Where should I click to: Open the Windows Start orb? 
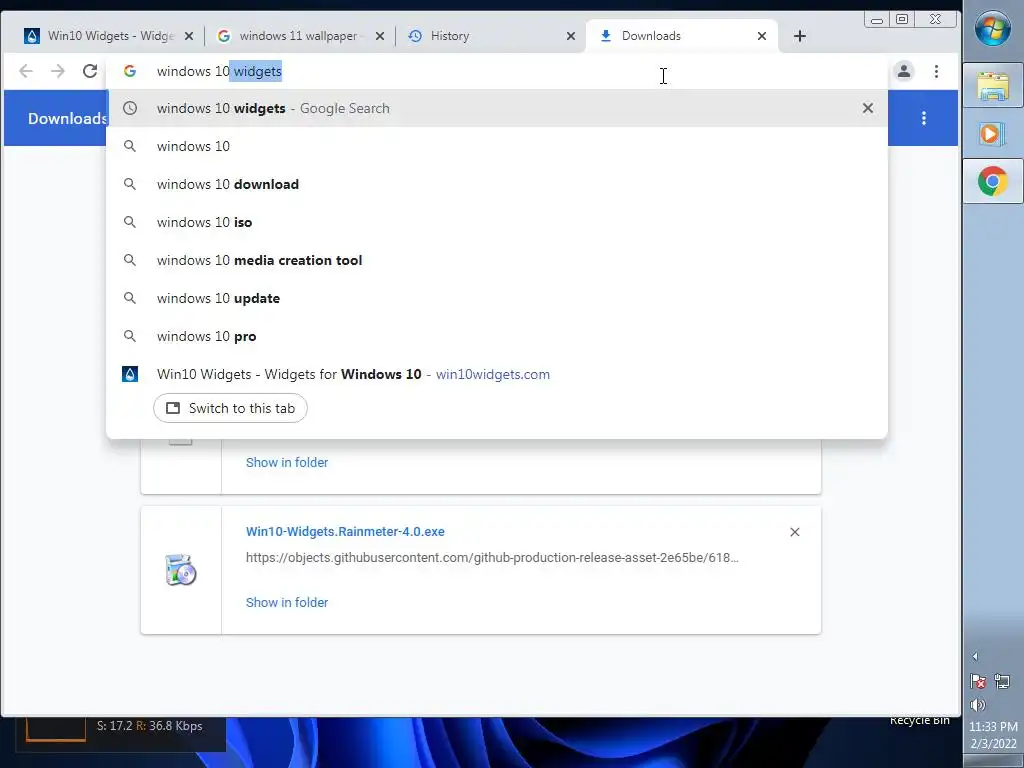pyautogui.click(x=993, y=29)
